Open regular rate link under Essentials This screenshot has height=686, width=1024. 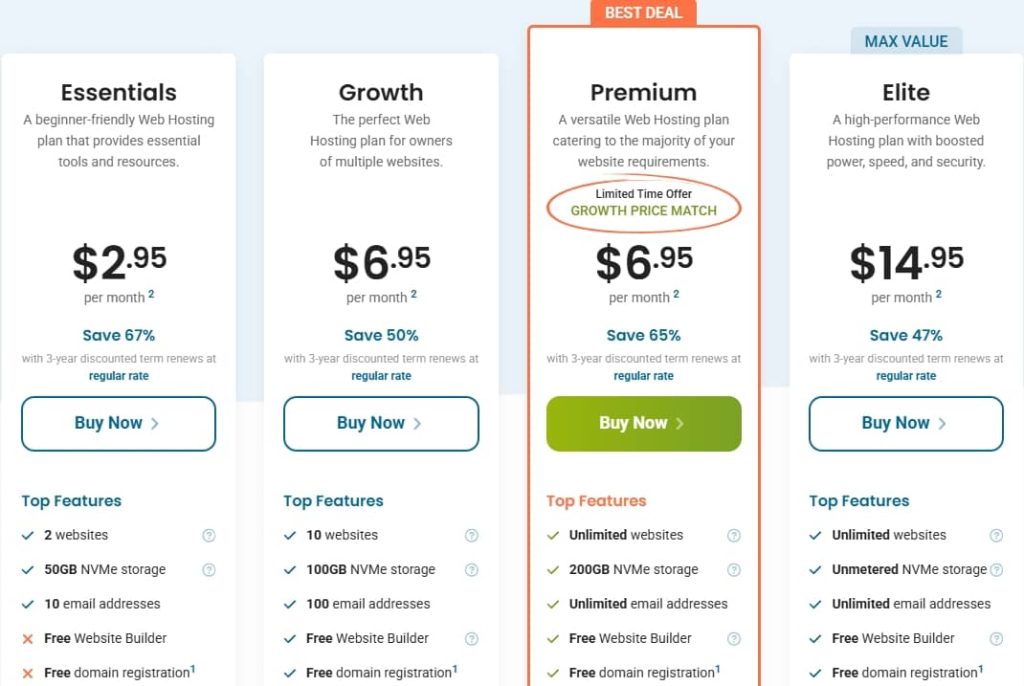tap(119, 376)
